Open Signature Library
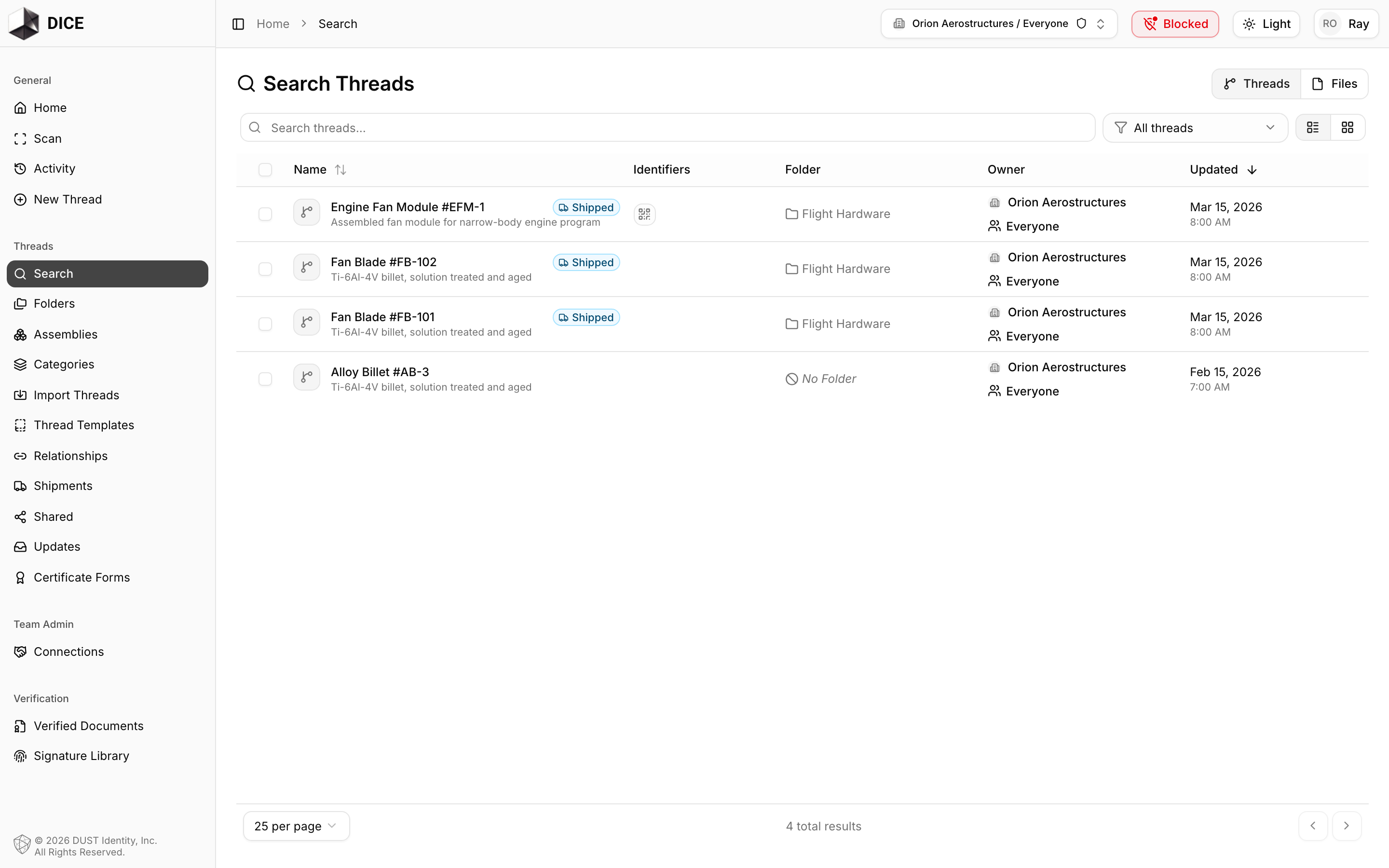The width and height of the screenshot is (1389, 868). coord(108,756)
